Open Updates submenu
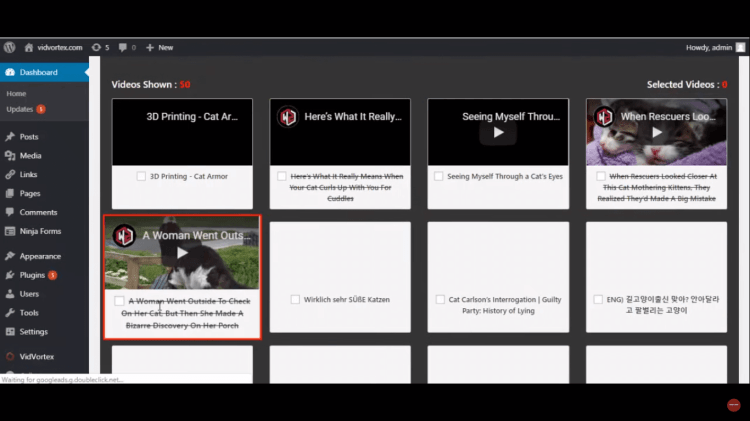Image resolution: width=750 pixels, height=421 pixels. [20, 109]
